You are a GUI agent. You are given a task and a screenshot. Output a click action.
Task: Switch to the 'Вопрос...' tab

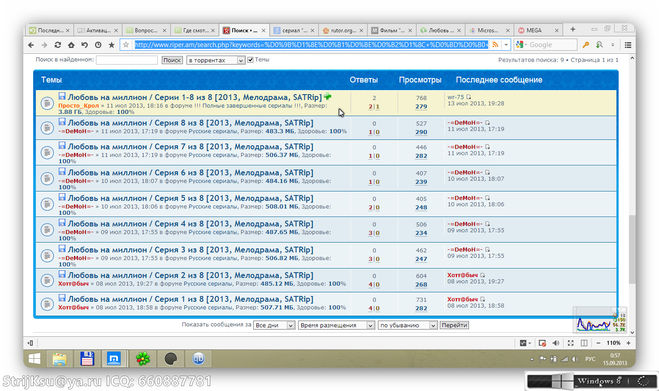[x=146, y=30]
